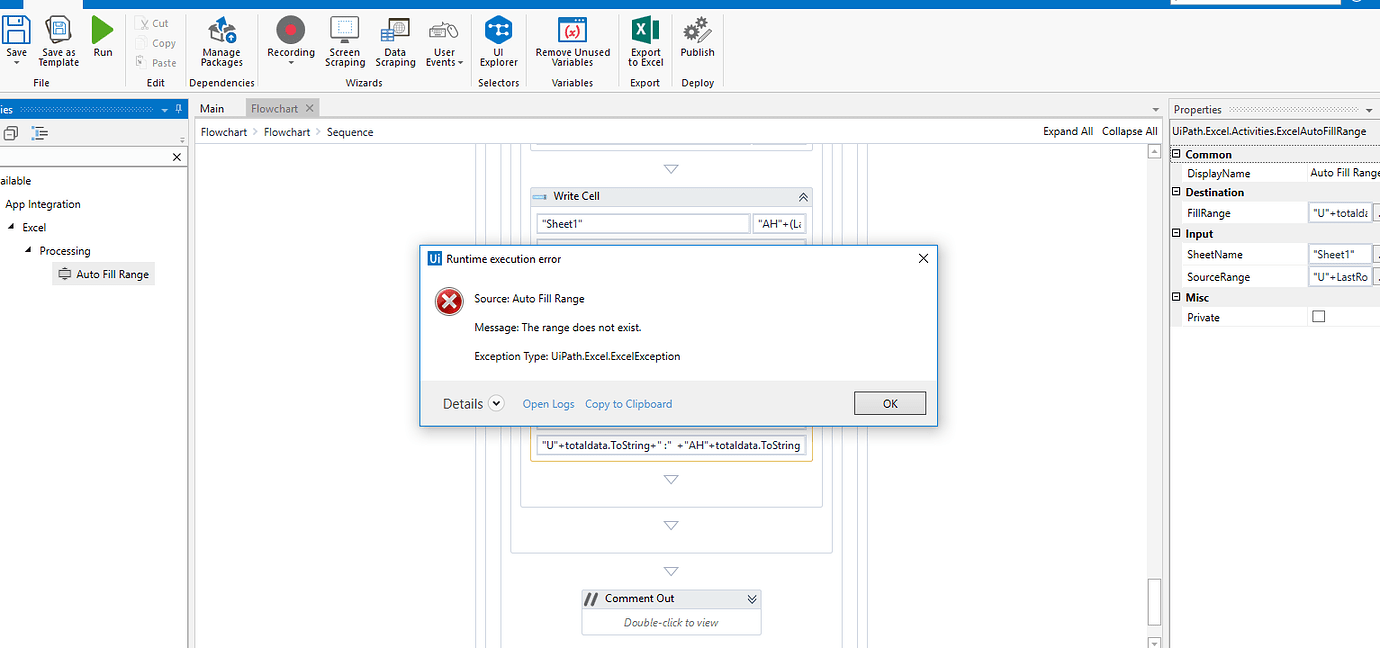Image resolution: width=1380 pixels, height=648 pixels.
Task: Click Collapse All in designer
Action: coord(1129,131)
